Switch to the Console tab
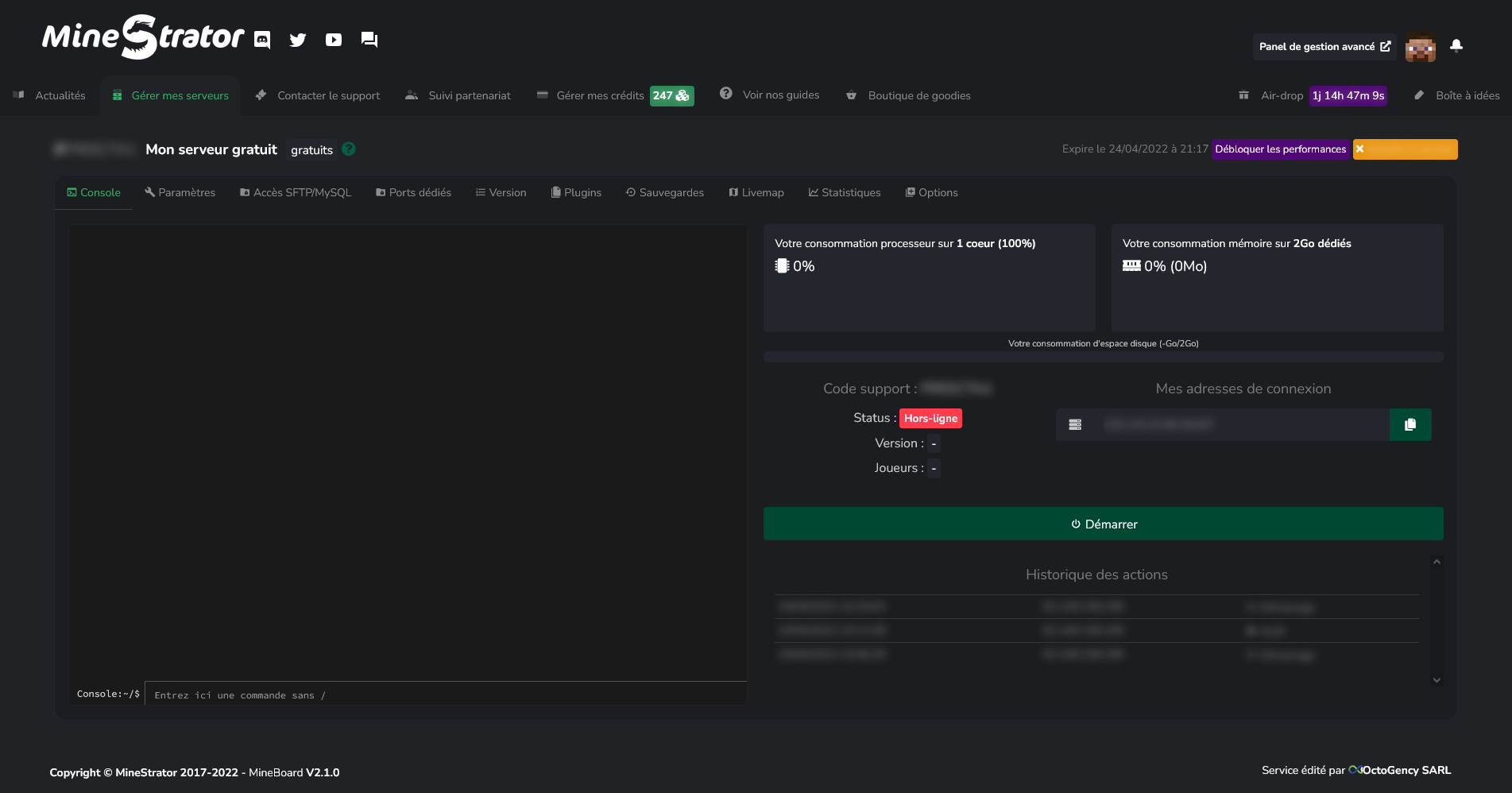 [x=94, y=192]
